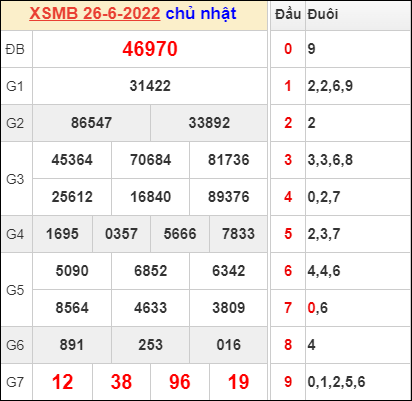Select G5 number 3809
The image size is (412, 401).
(229, 308)
